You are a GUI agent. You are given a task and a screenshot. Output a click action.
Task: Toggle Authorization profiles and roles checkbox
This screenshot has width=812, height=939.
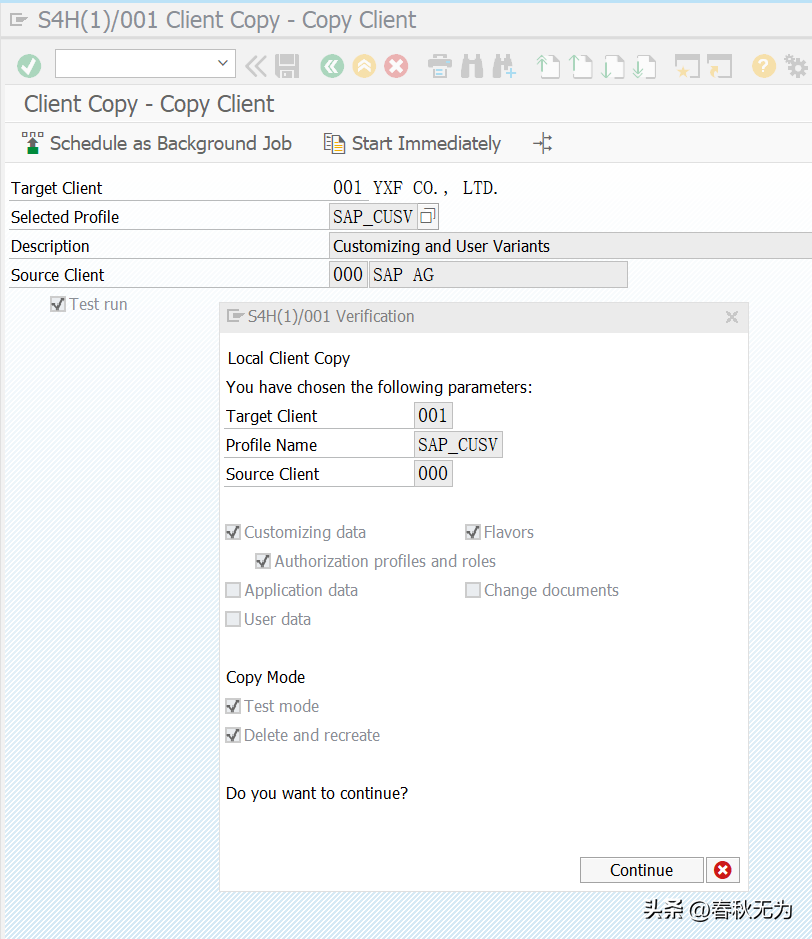263,561
